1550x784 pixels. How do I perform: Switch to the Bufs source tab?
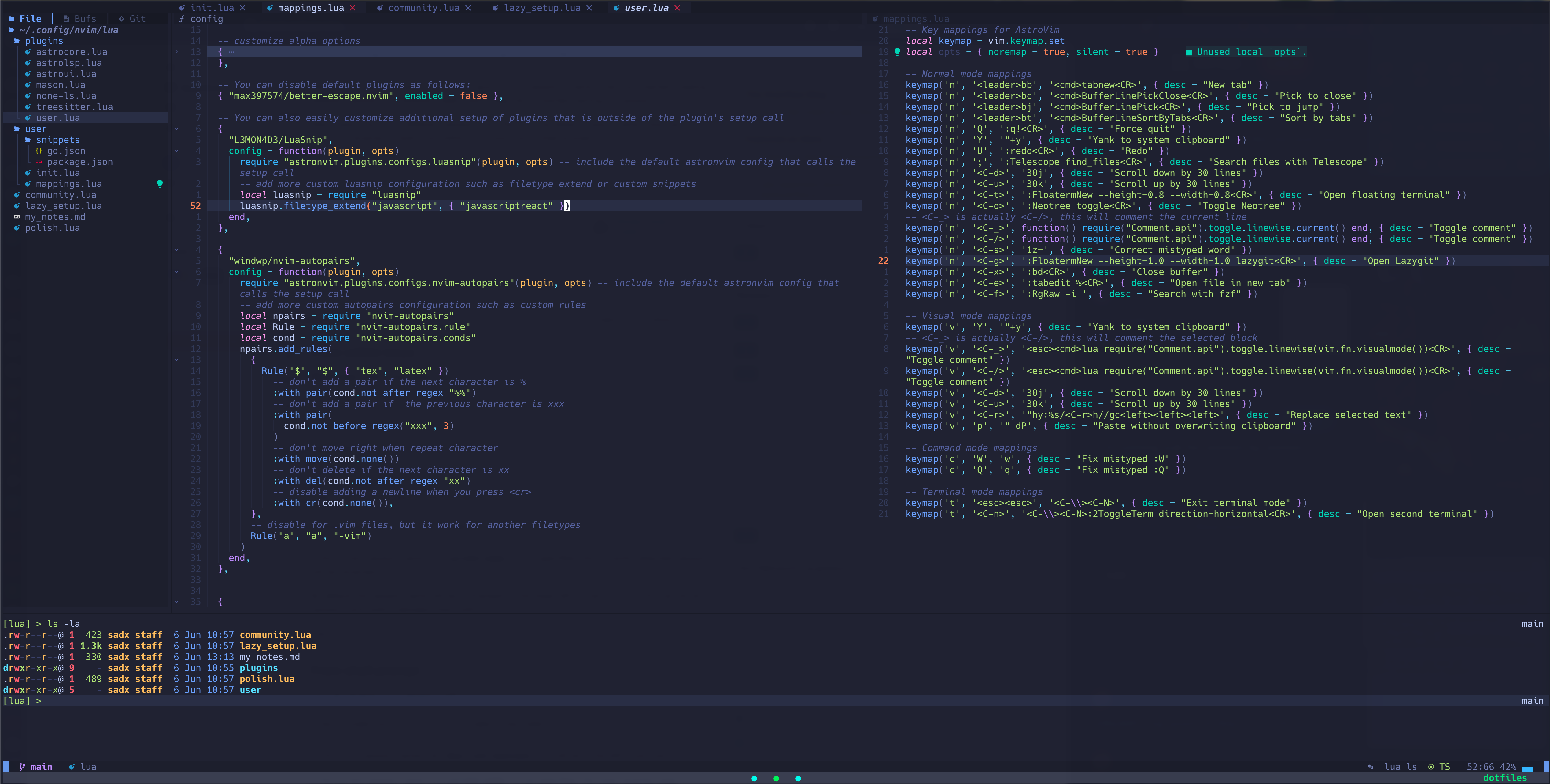tap(79, 19)
